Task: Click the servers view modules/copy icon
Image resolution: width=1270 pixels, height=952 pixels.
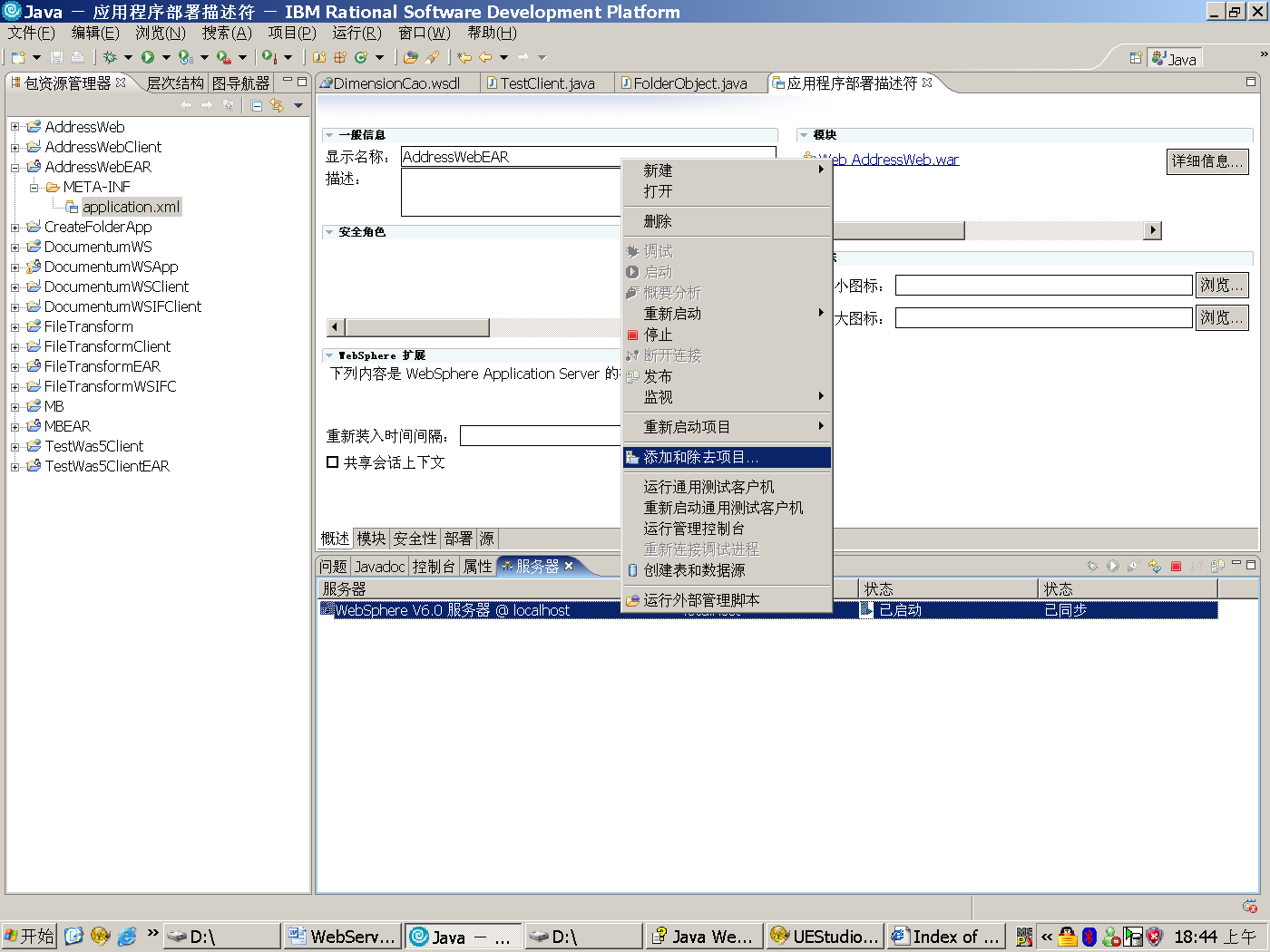Action: [1217, 566]
